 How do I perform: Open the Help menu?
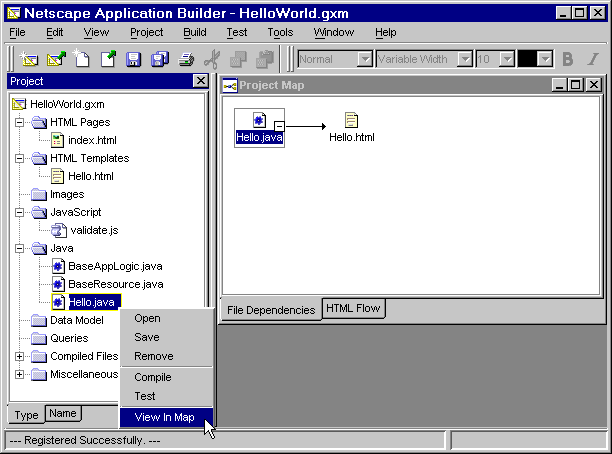(x=386, y=32)
